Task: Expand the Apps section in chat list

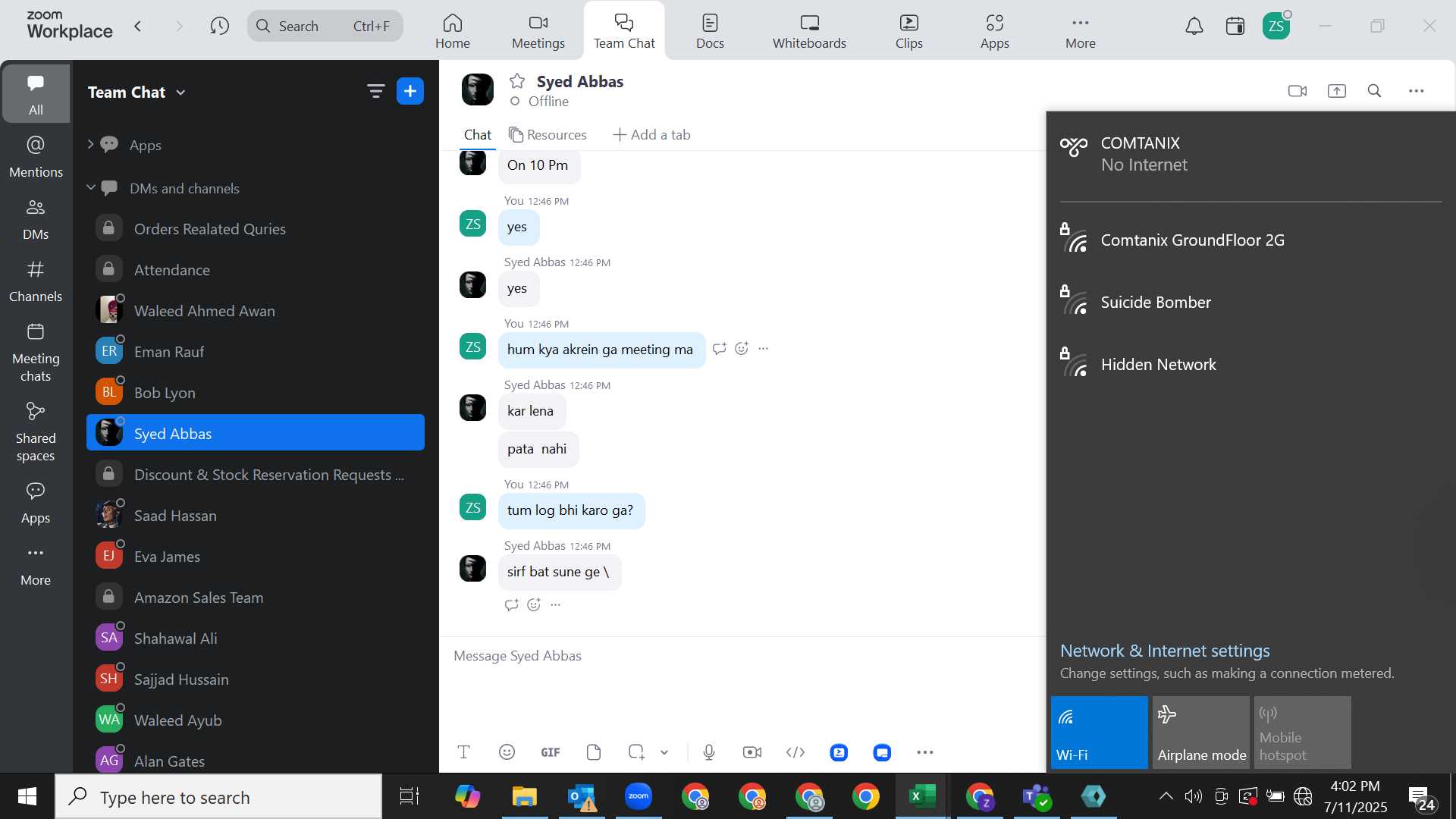Action: tap(90, 144)
